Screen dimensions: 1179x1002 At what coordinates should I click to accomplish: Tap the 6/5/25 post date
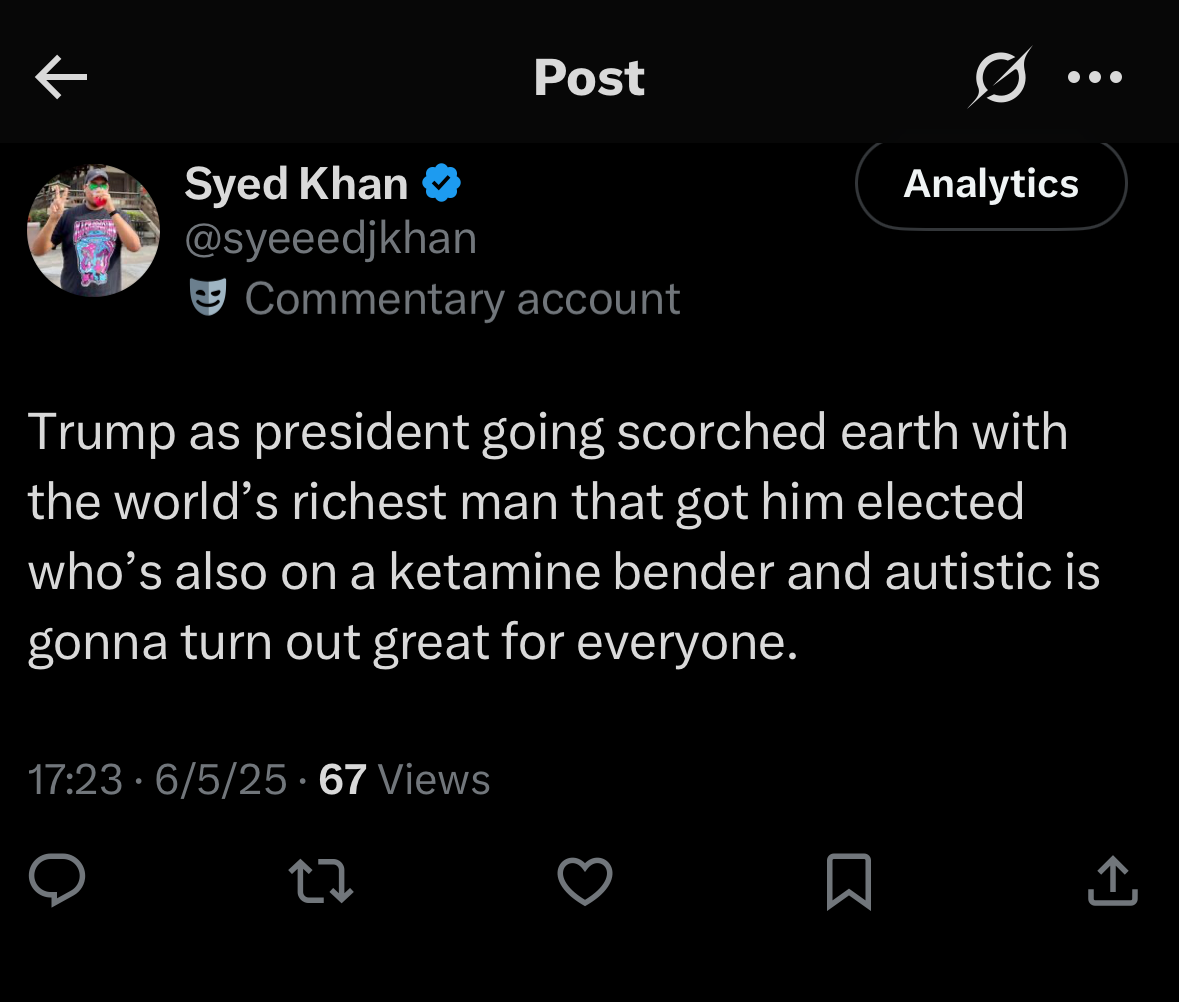click(221, 780)
